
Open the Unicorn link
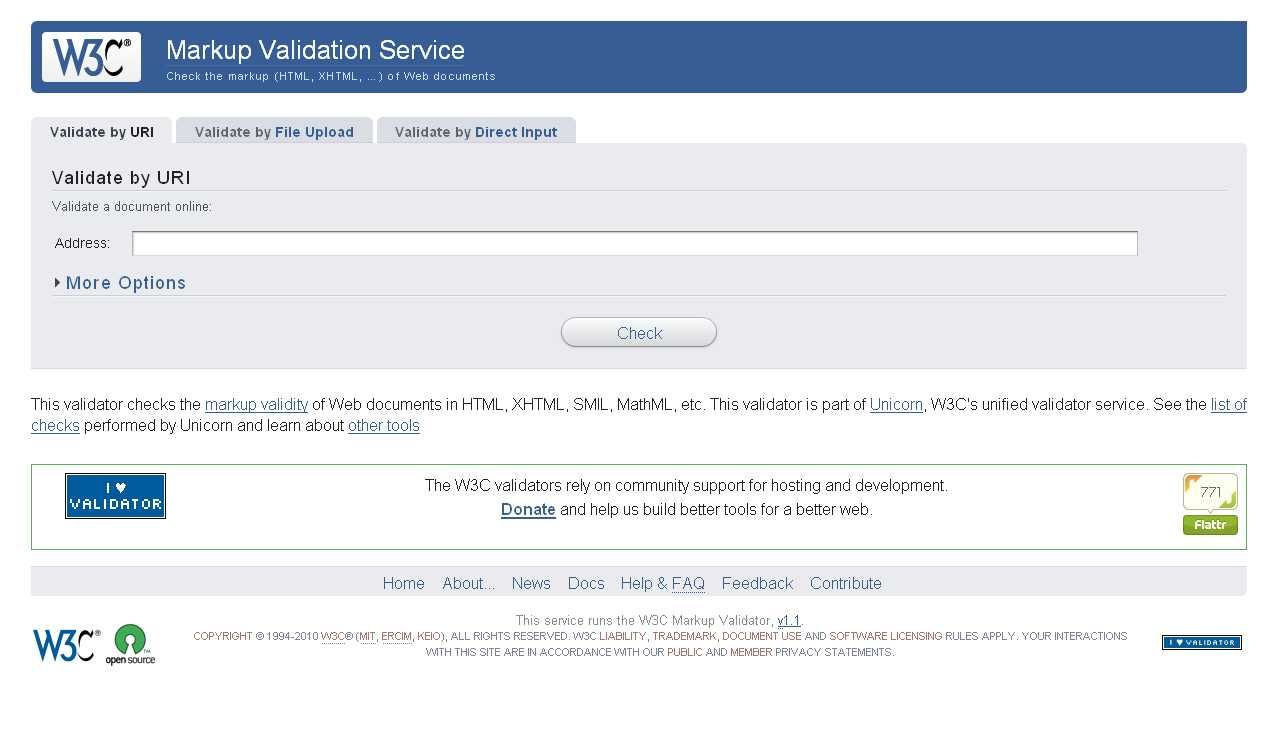[x=896, y=405]
